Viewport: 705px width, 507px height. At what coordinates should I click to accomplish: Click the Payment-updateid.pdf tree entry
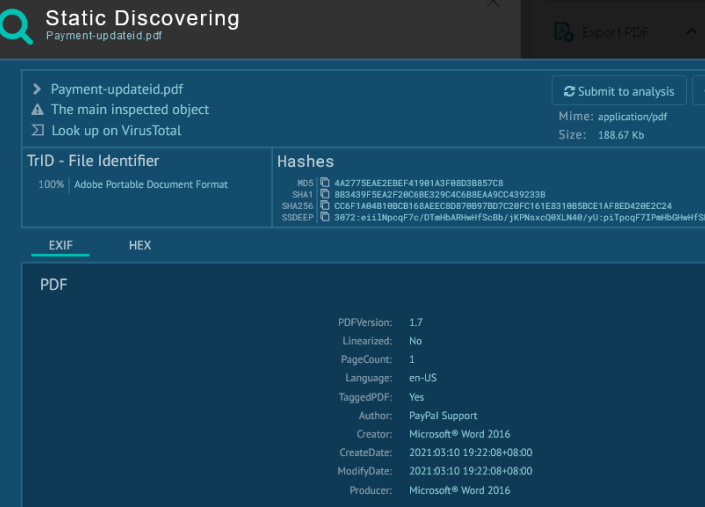coord(117,89)
